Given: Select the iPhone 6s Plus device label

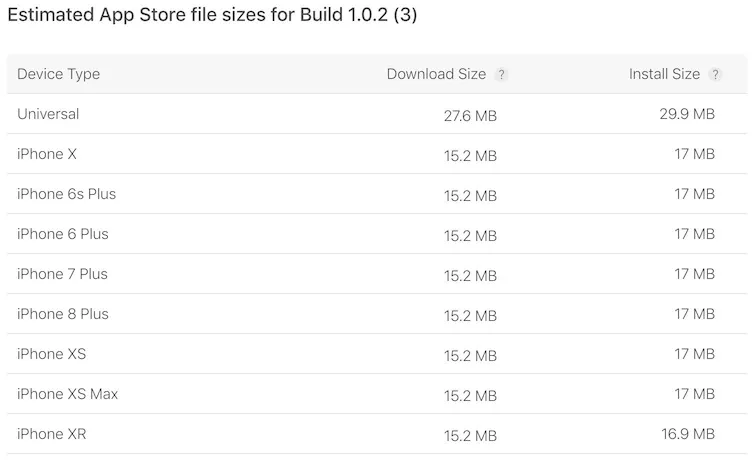Looking at the screenshot, I should point(66,194).
